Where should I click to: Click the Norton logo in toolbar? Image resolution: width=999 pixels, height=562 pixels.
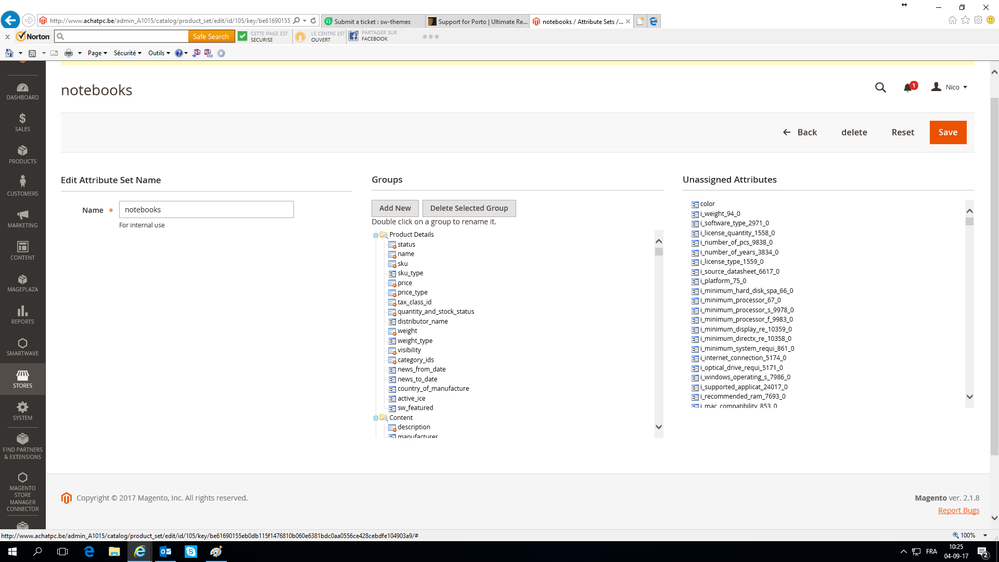33,36
